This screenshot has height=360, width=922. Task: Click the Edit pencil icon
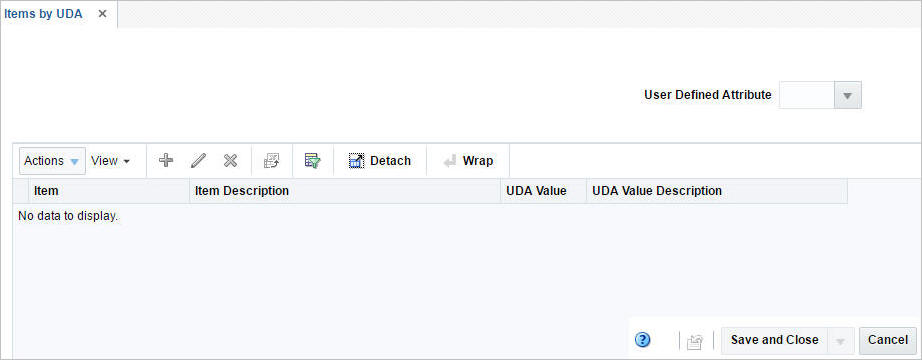point(199,161)
